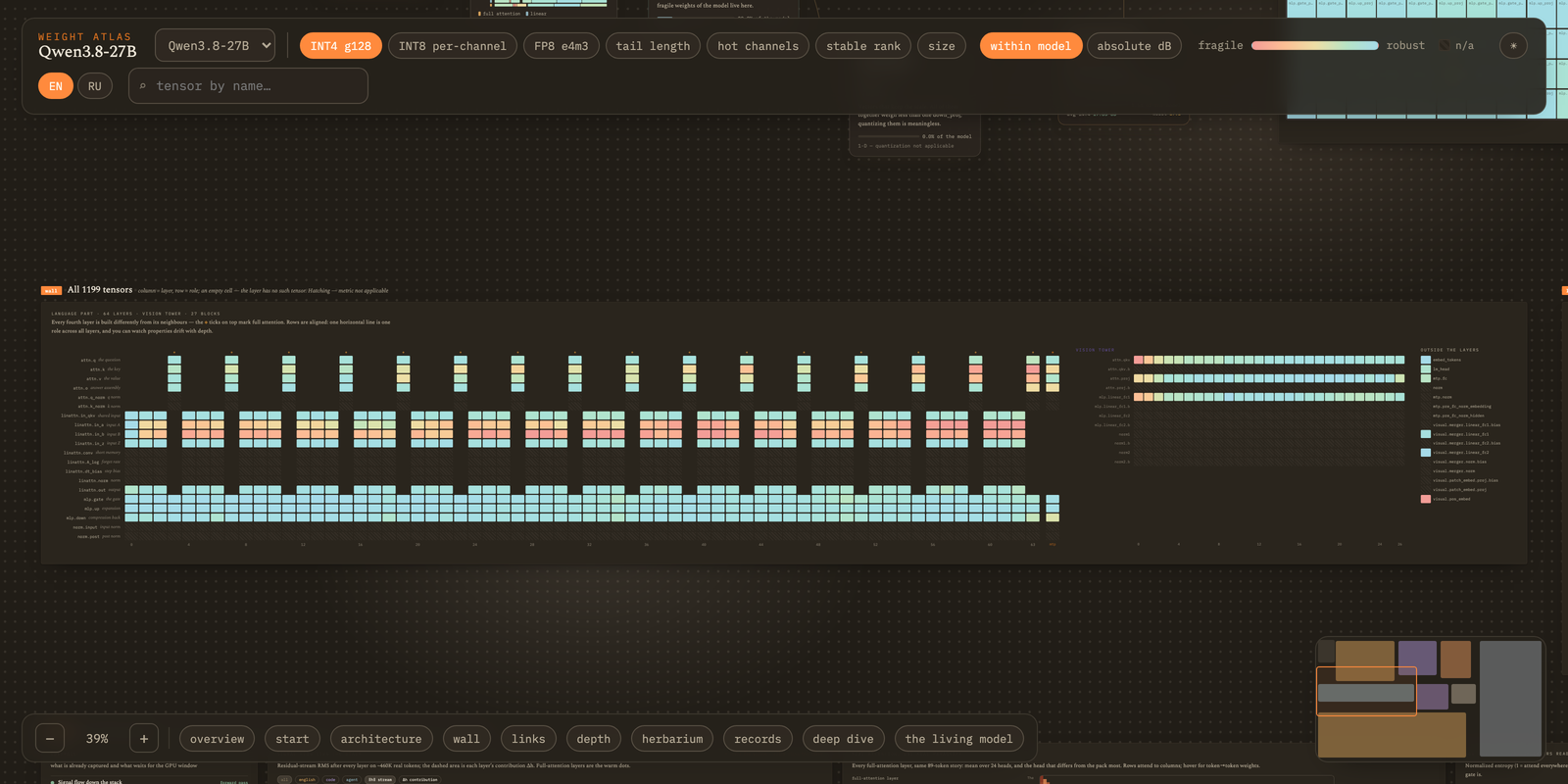Click the 'linattn.out' row label

(94, 490)
